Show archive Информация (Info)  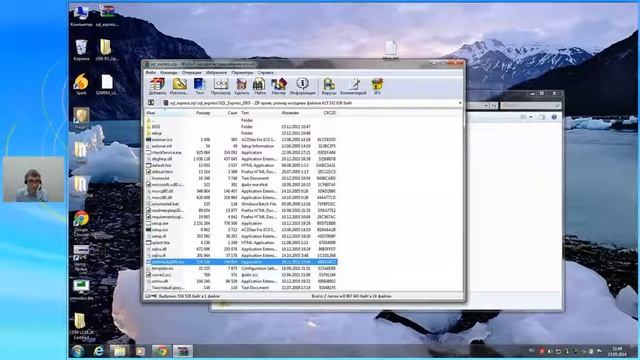(302, 87)
